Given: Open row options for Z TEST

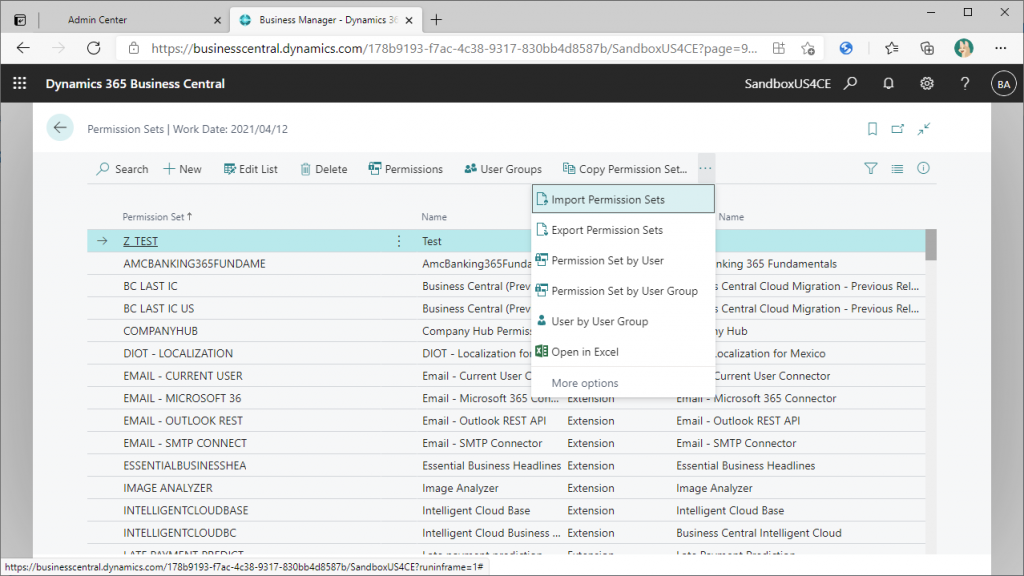Looking at the screenshot, I should point(399,241).
